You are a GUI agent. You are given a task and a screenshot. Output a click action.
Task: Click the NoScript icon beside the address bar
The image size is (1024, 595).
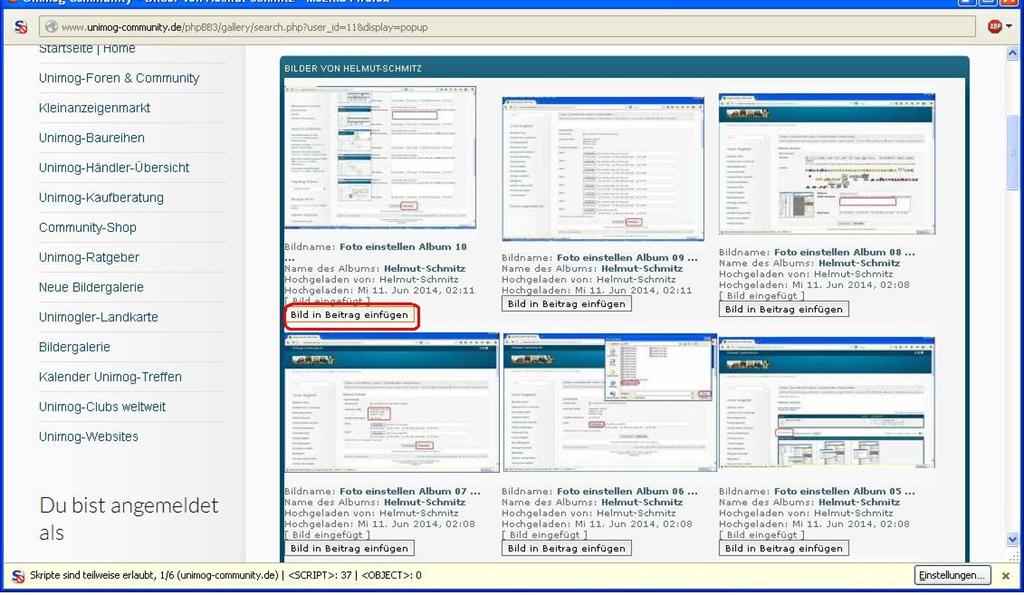click(21, 27)
